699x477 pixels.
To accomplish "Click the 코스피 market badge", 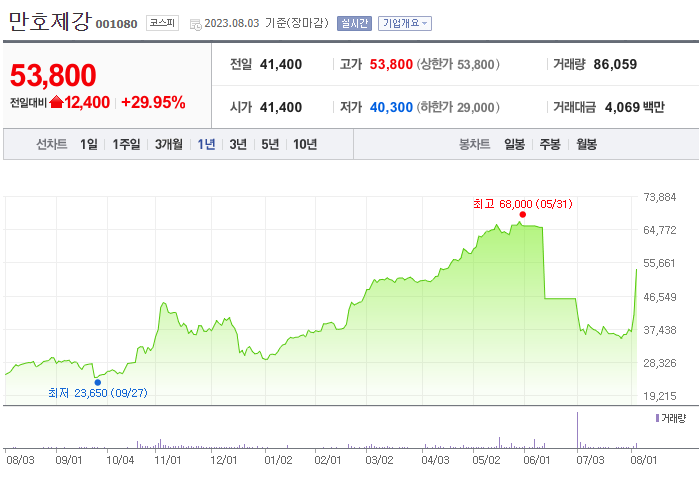I will (162, 23).
